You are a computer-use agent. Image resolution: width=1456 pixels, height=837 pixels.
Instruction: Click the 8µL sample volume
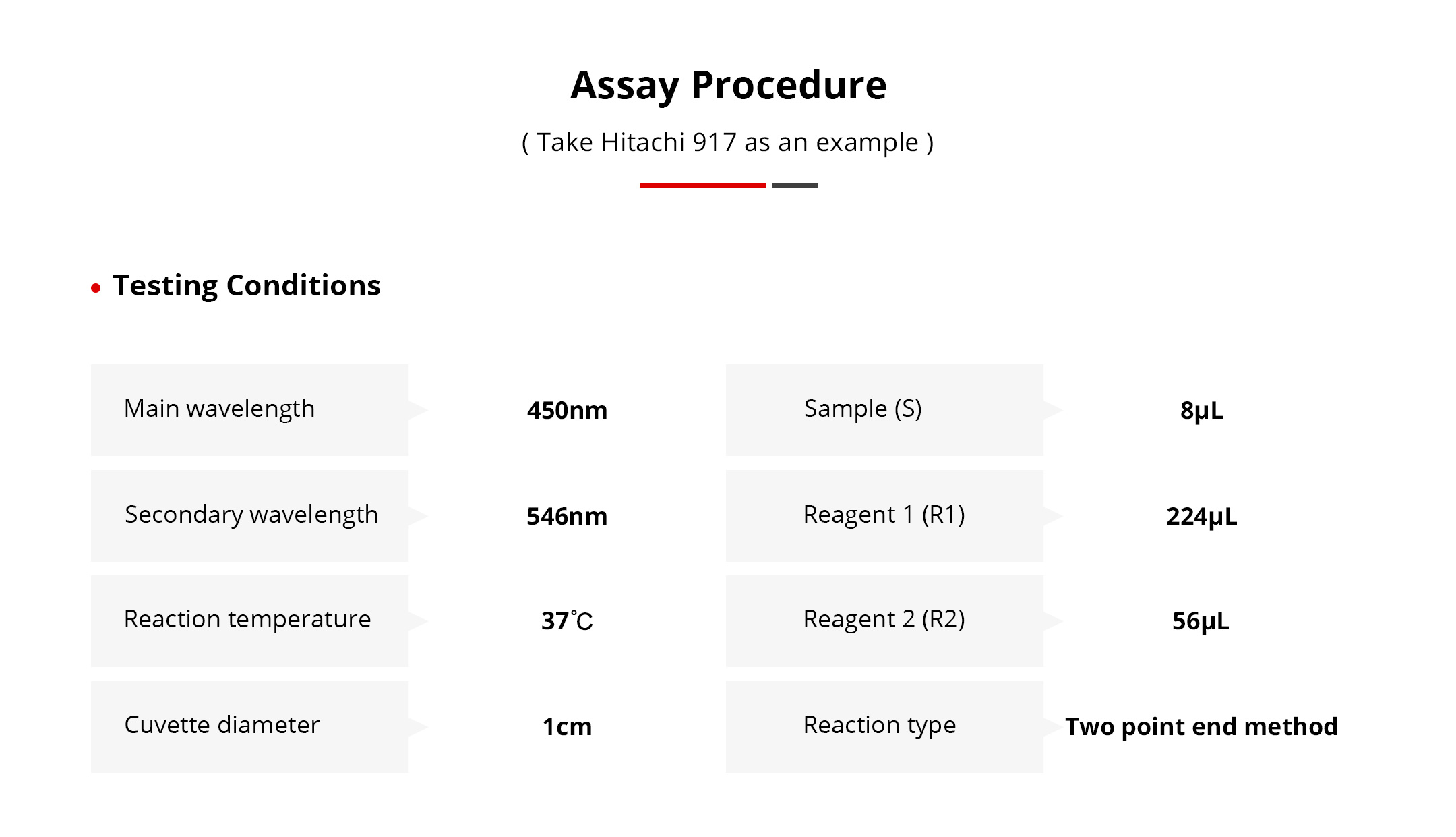tap(1201, 410)
